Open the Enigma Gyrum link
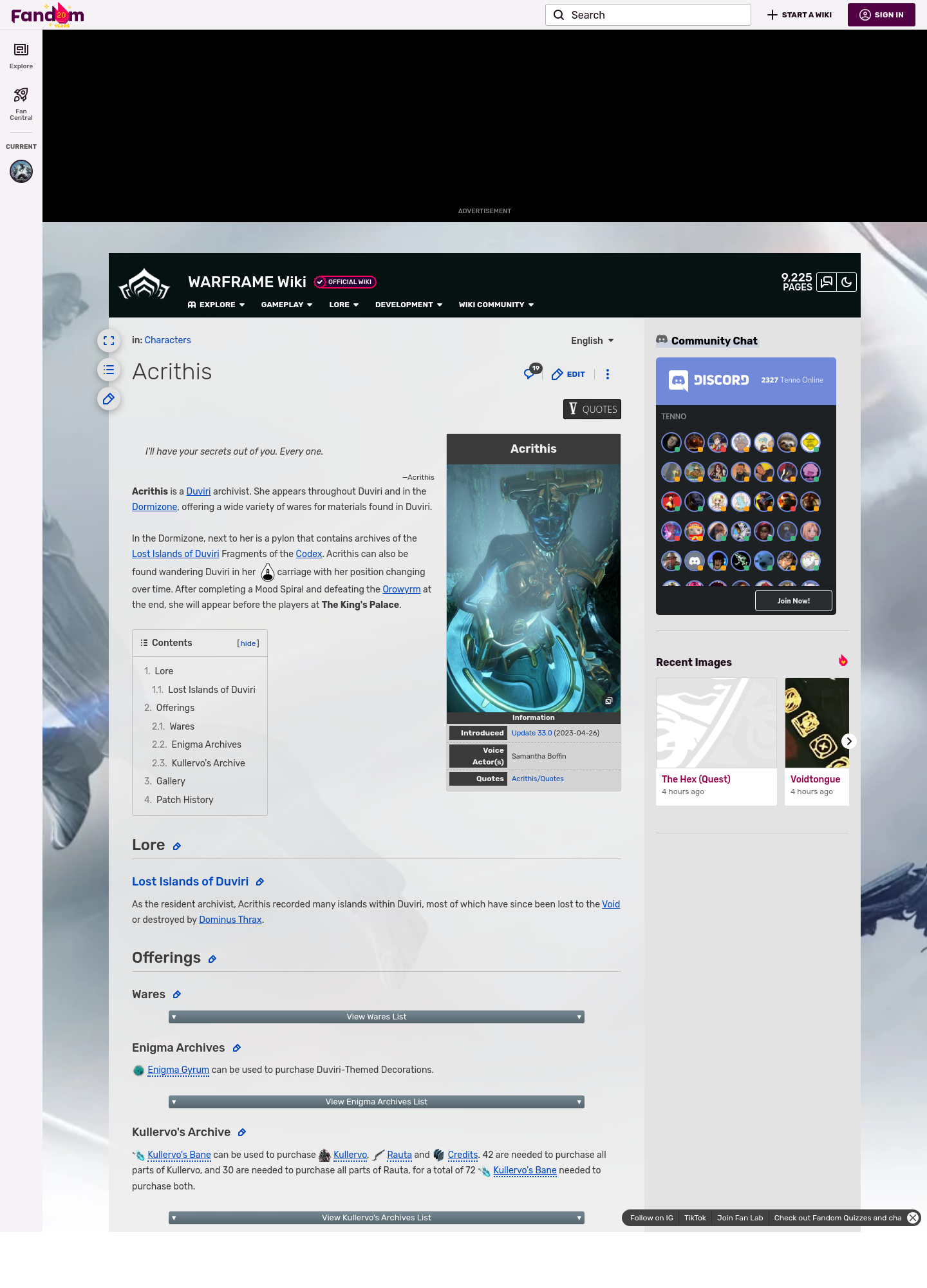 178,1070
